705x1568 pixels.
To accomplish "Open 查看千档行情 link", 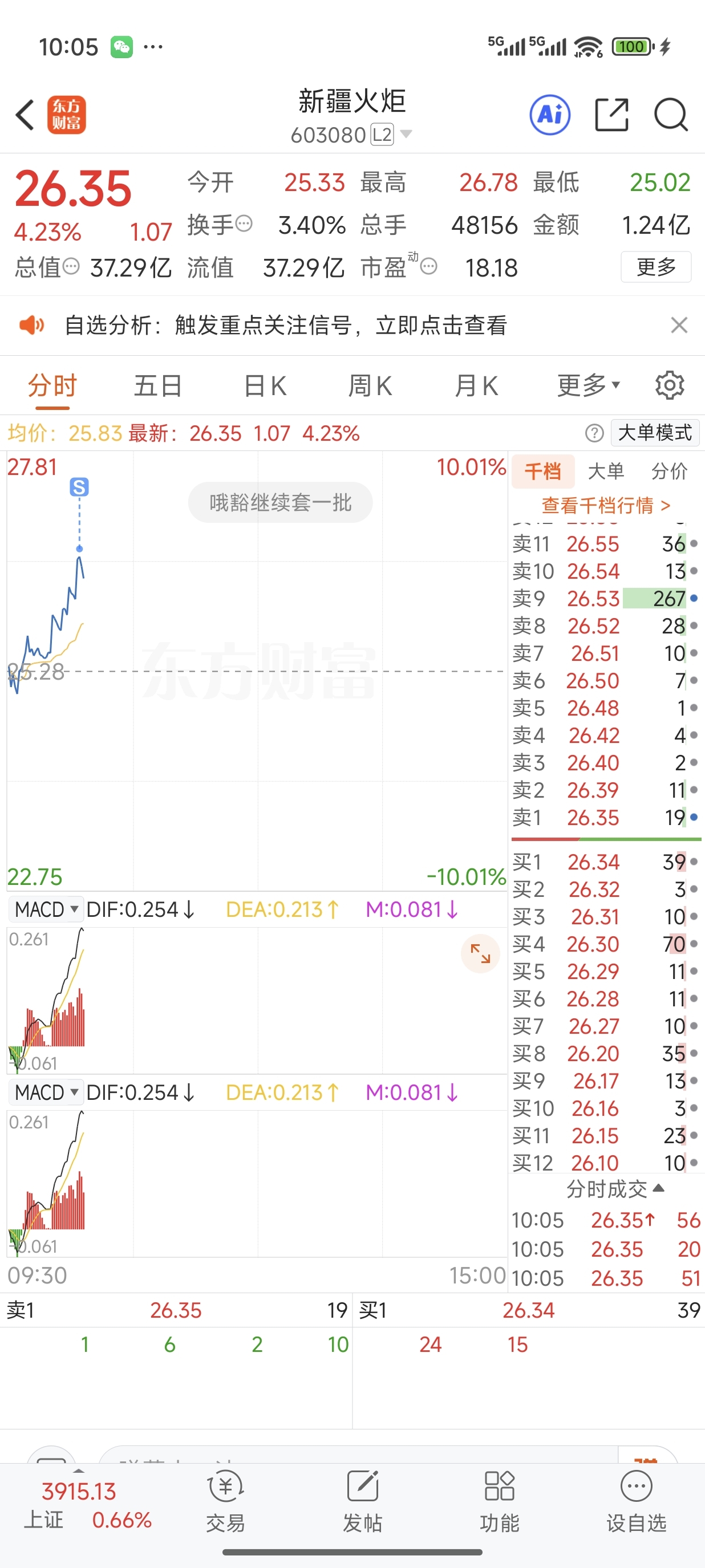I will pyautogui.click(x=606, y=505).
